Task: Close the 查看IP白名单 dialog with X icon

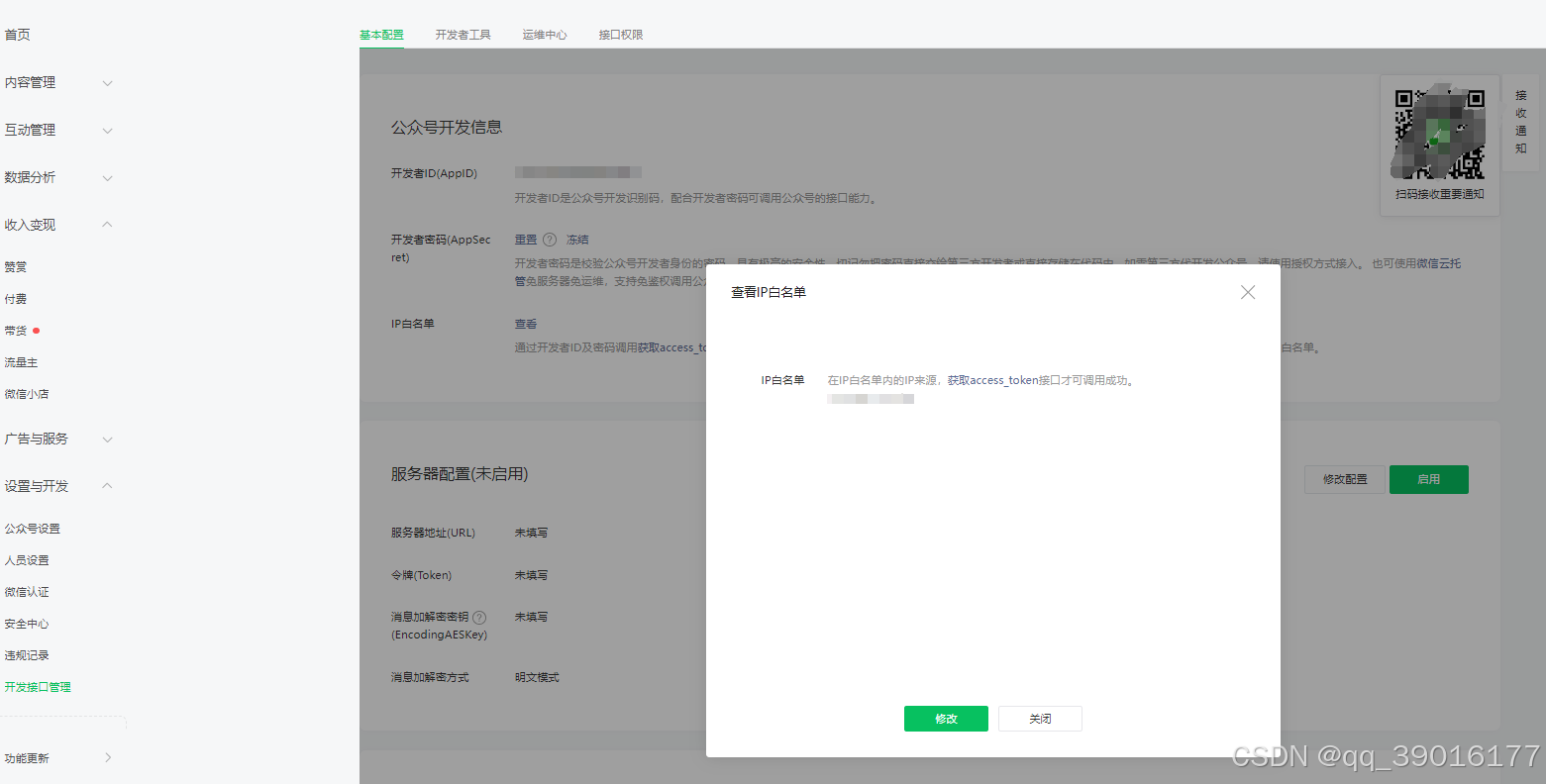Action: tap(1248, 292)
